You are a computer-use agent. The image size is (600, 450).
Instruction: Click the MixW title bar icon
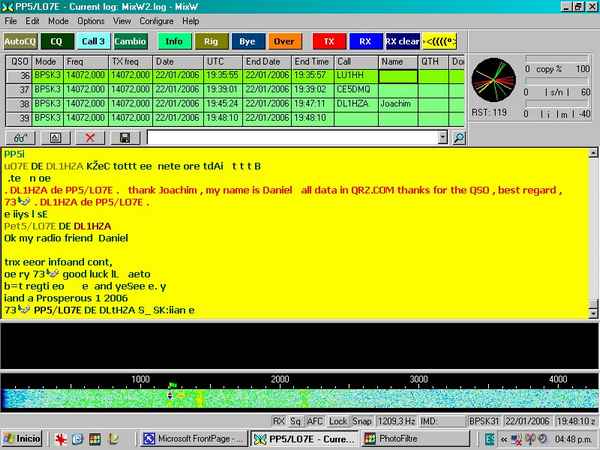pyautogui.click(x=7, y=7)
